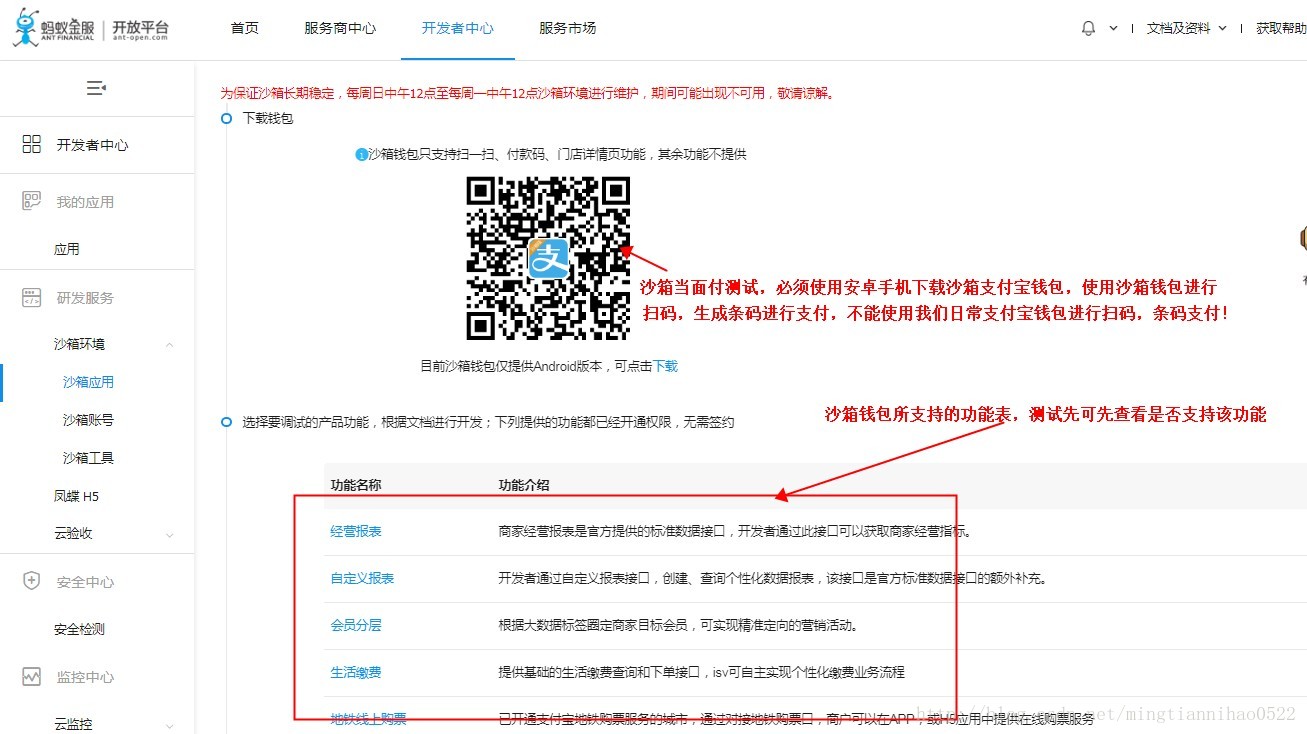Select 沙箱应用 in the sidebar

coord(88,382)
